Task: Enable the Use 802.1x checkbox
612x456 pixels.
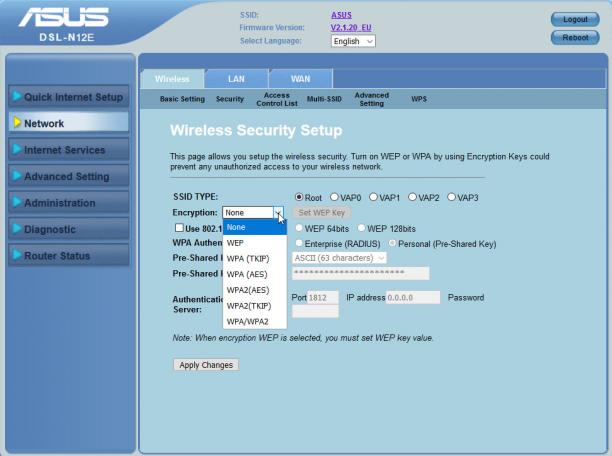Action: (179, 228)
